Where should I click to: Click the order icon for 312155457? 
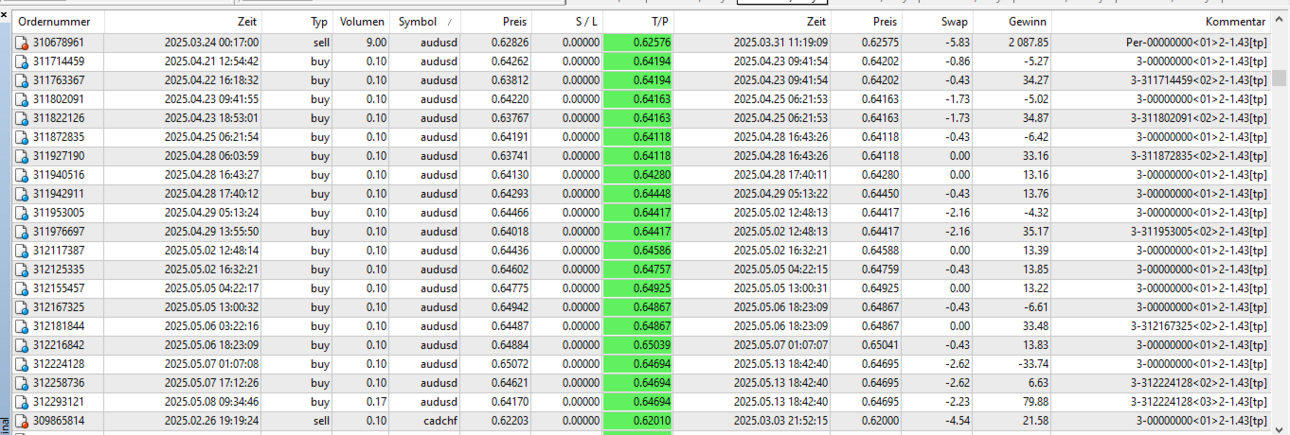tap(21, 288)
